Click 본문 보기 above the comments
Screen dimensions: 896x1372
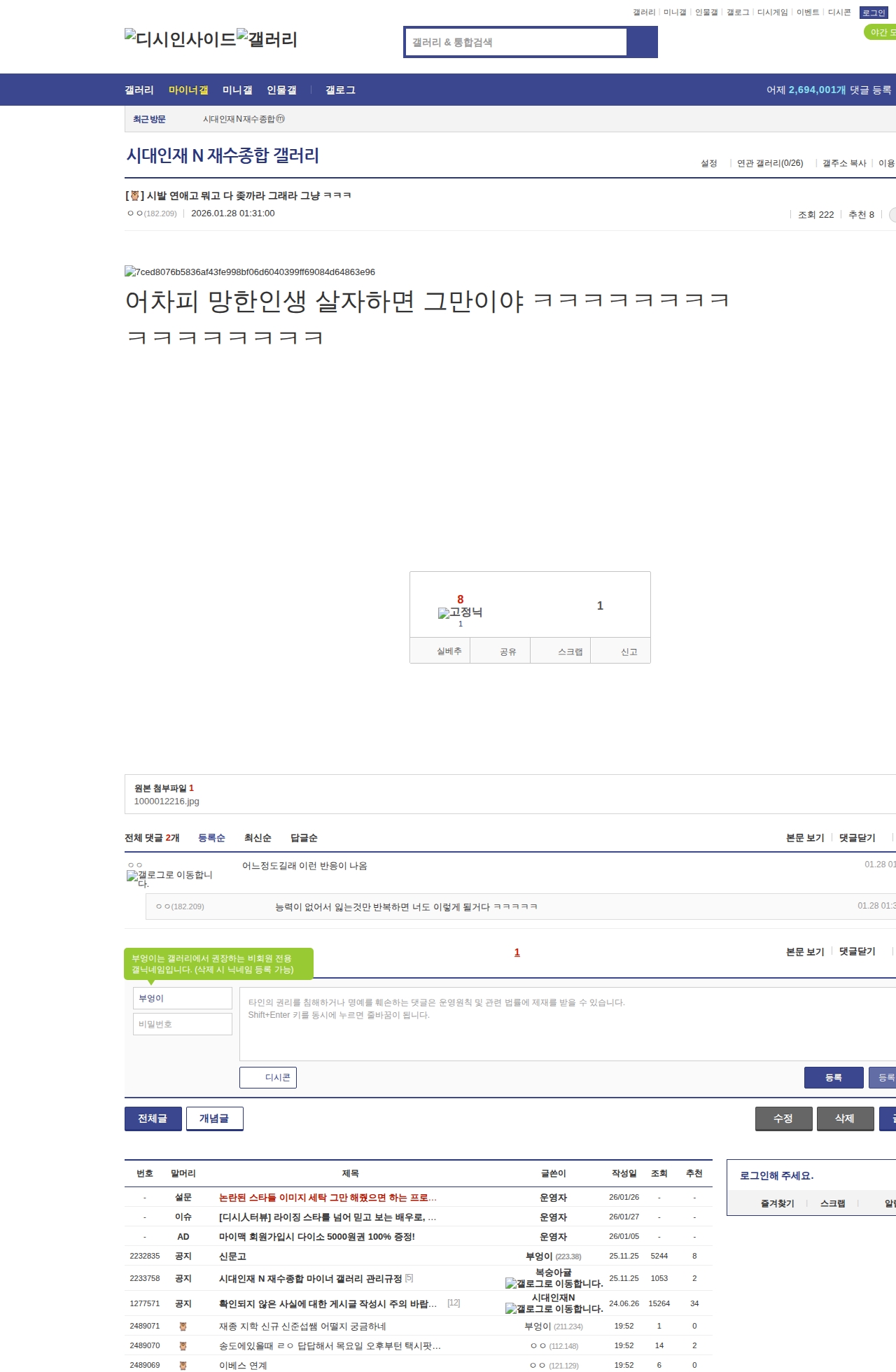tap(805, 838)
